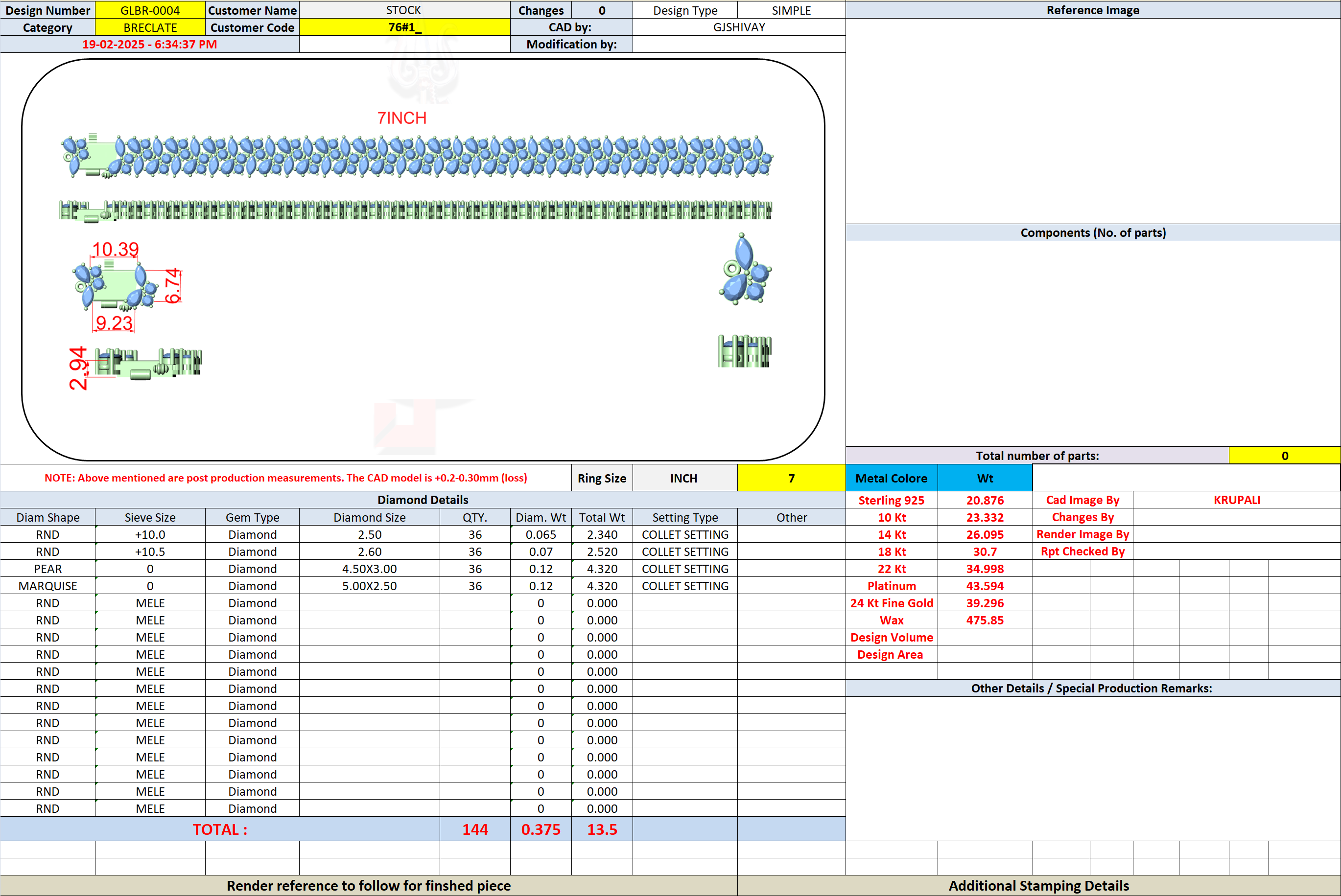This screenshot has height=896, width=1341.
Task: Select the Wax weight 475.85
Action: tap(985, 620)
